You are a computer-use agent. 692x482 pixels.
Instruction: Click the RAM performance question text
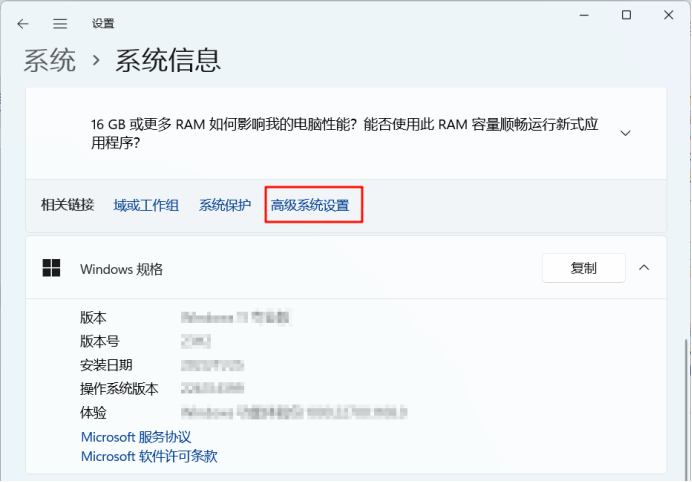click(345, 133)
